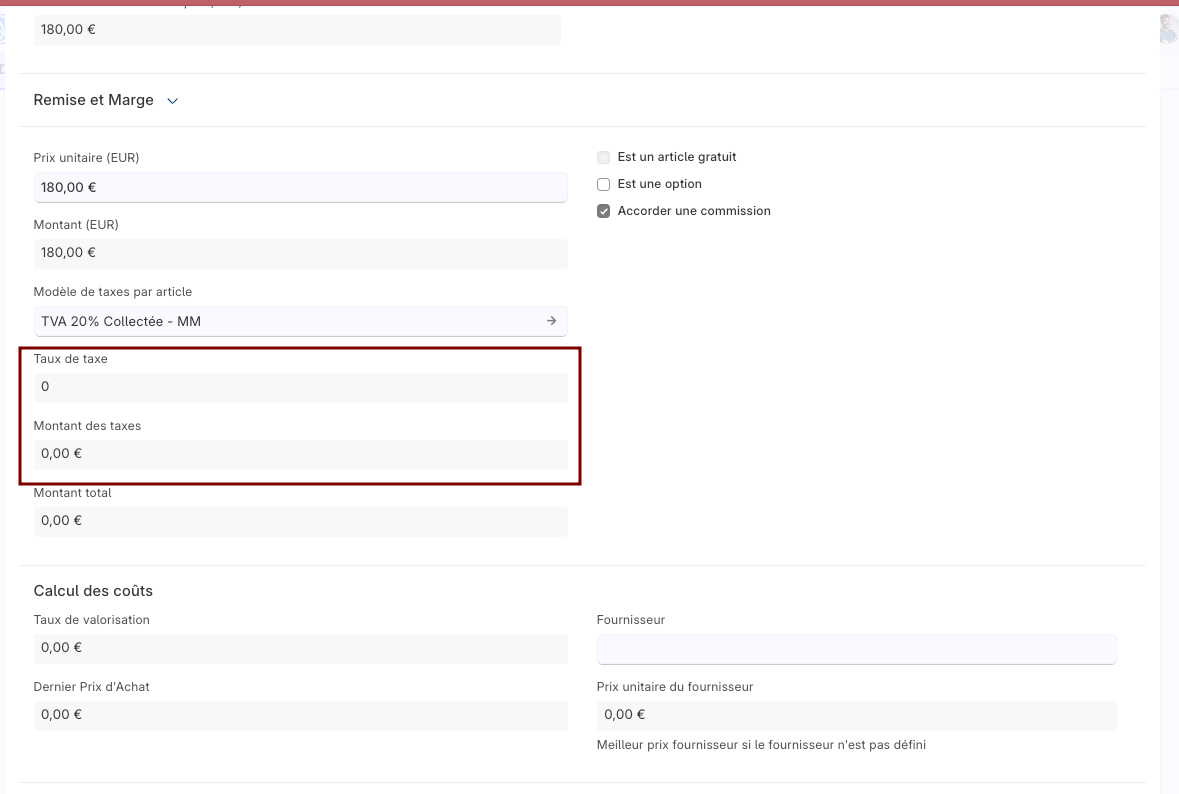Click the user avatar in top-right corner
Viewport: 1179px width, 794px height.
coord(1168,29)
